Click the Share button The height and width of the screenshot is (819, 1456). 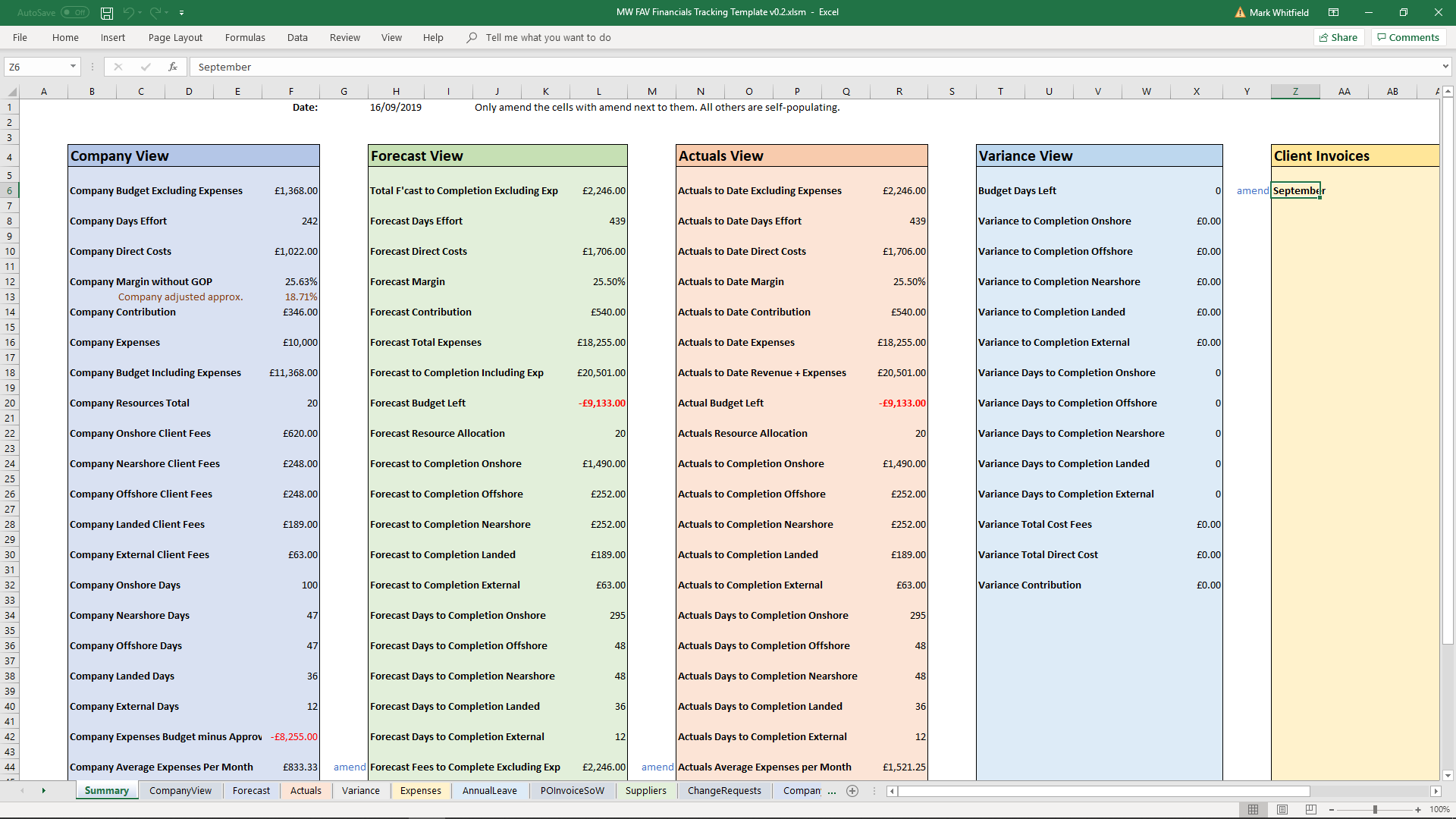click(1338, 37)
